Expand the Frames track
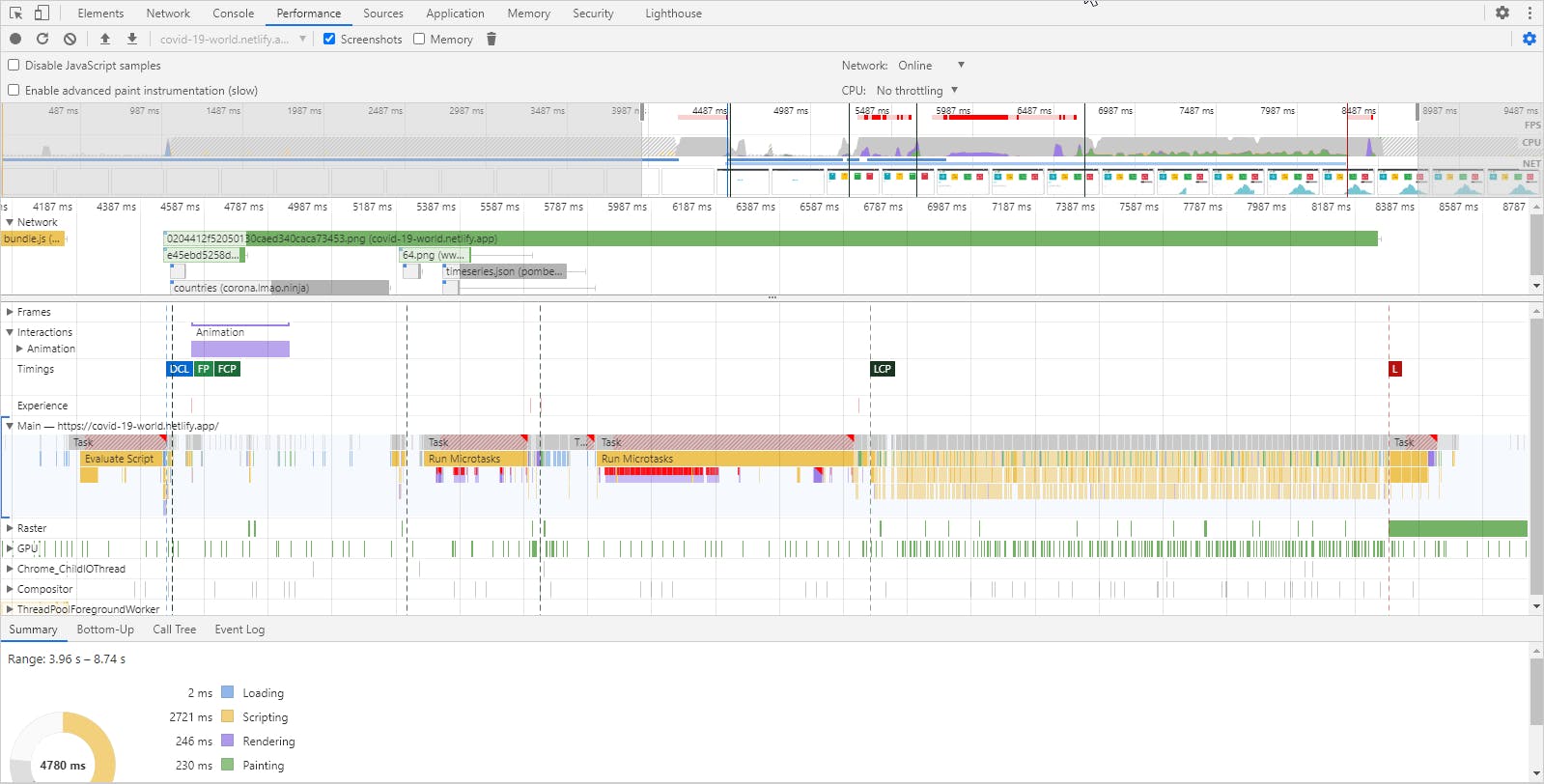 tap(10, 312)
